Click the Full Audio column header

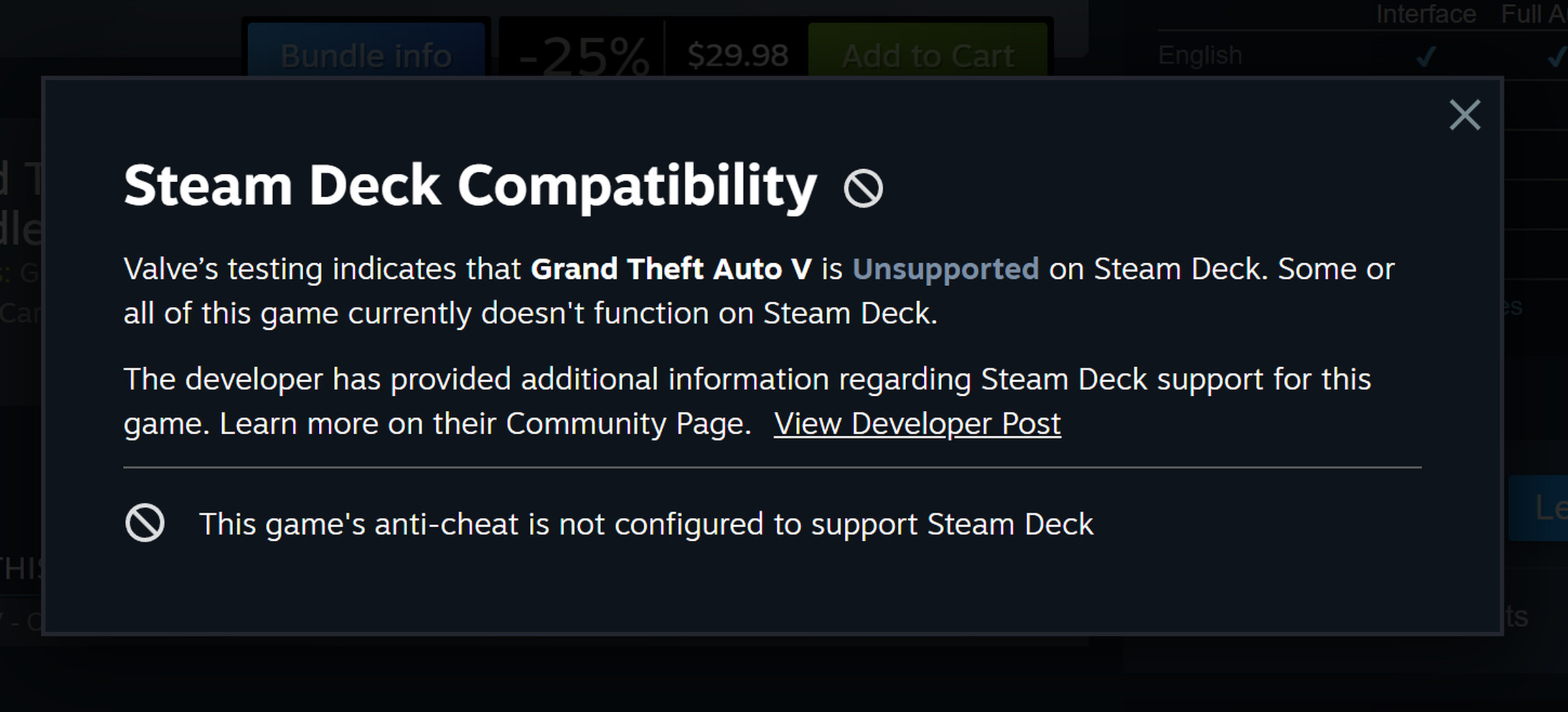(x=1534, y=14)
